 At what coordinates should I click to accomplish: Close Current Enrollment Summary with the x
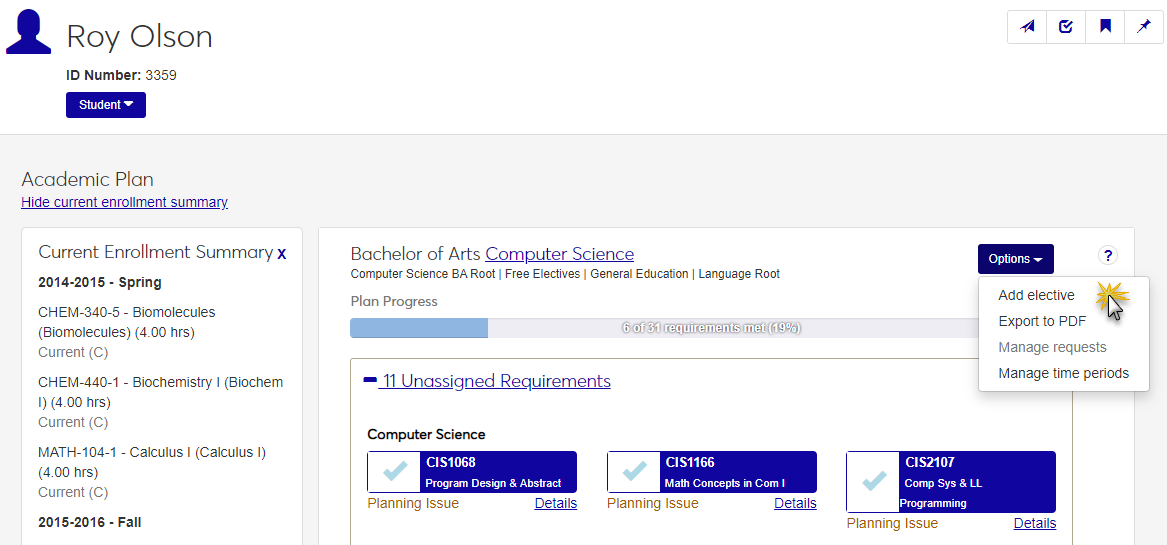[282, 254]
